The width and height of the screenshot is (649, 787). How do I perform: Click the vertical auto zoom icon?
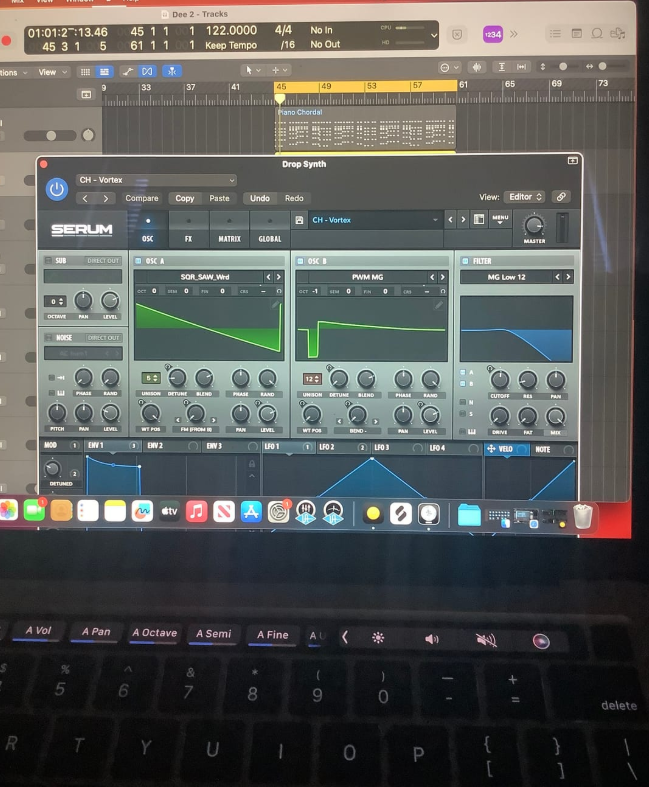[x=501, y=67]
